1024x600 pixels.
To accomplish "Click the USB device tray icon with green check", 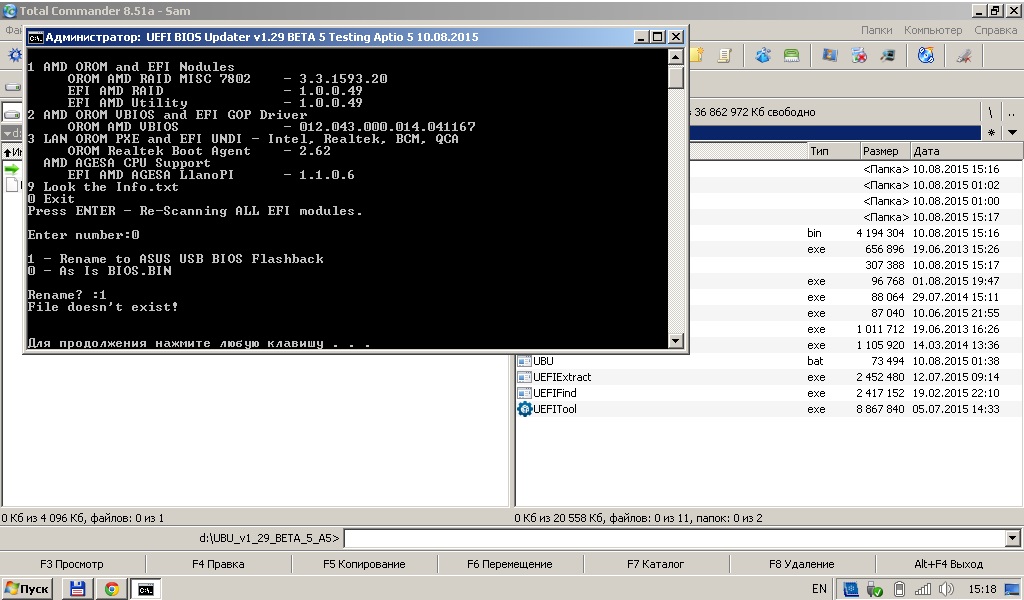I will (874, 589).
